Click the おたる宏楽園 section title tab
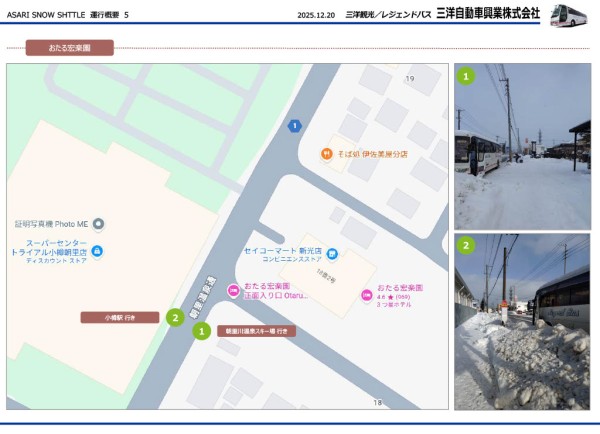600x434 pixels. click(x=69, y=47)
